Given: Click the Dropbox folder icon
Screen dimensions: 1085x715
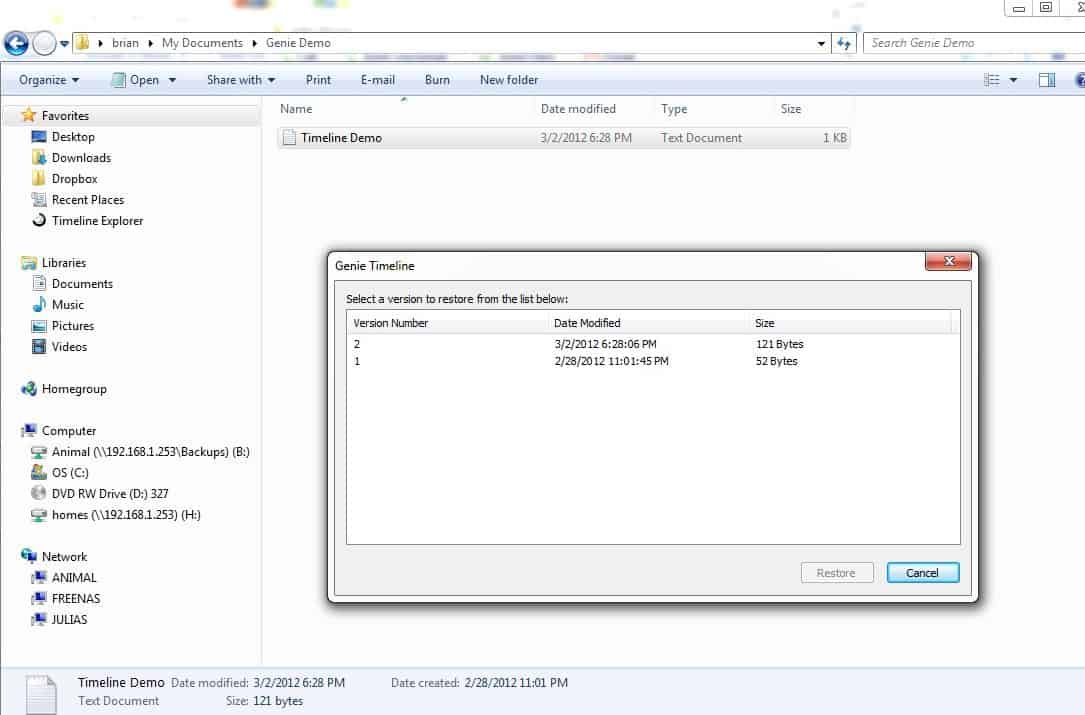Looking at the screenshot, I should [x=39, y=179].
